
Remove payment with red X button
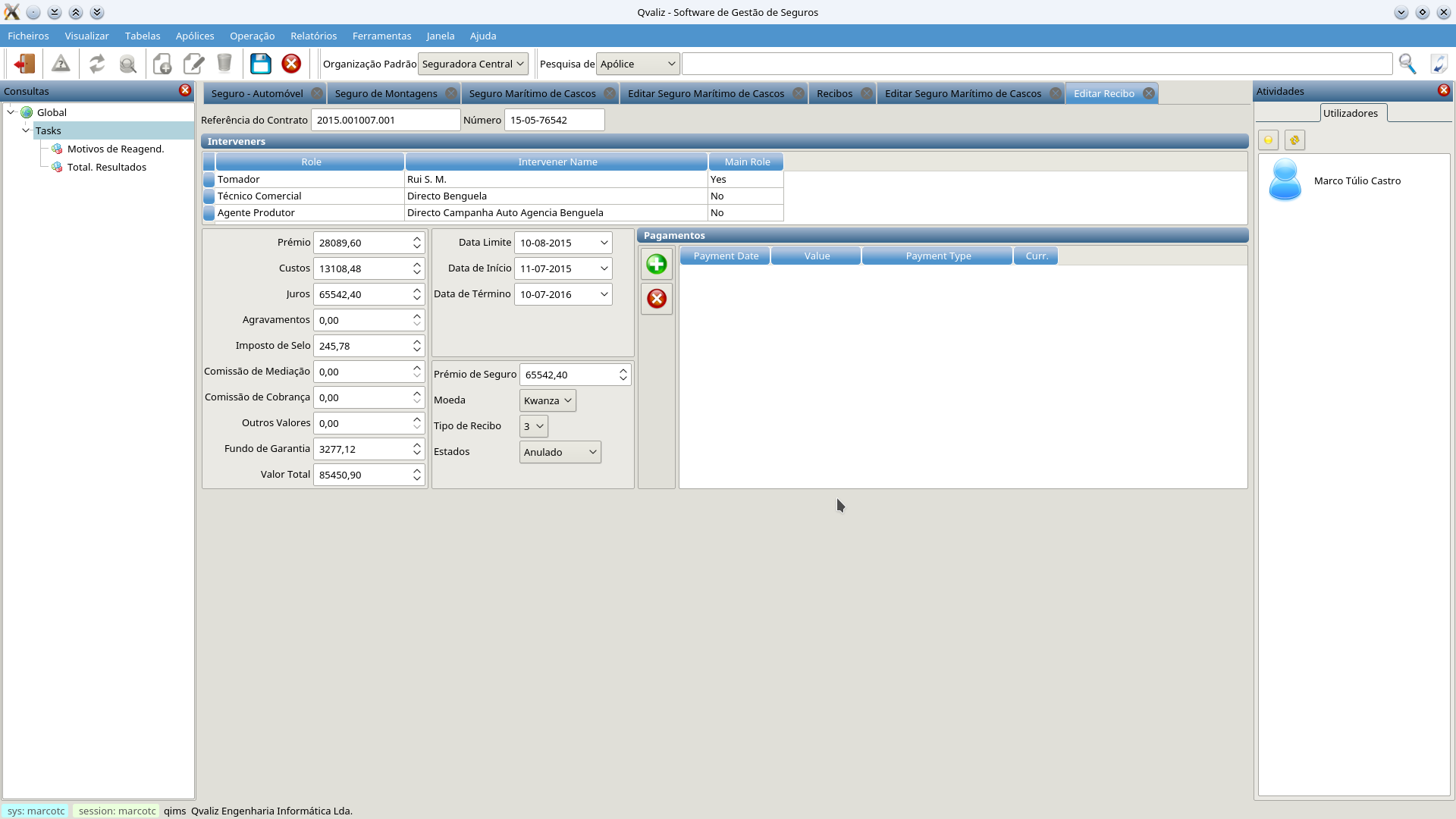[x=656, y=298]
